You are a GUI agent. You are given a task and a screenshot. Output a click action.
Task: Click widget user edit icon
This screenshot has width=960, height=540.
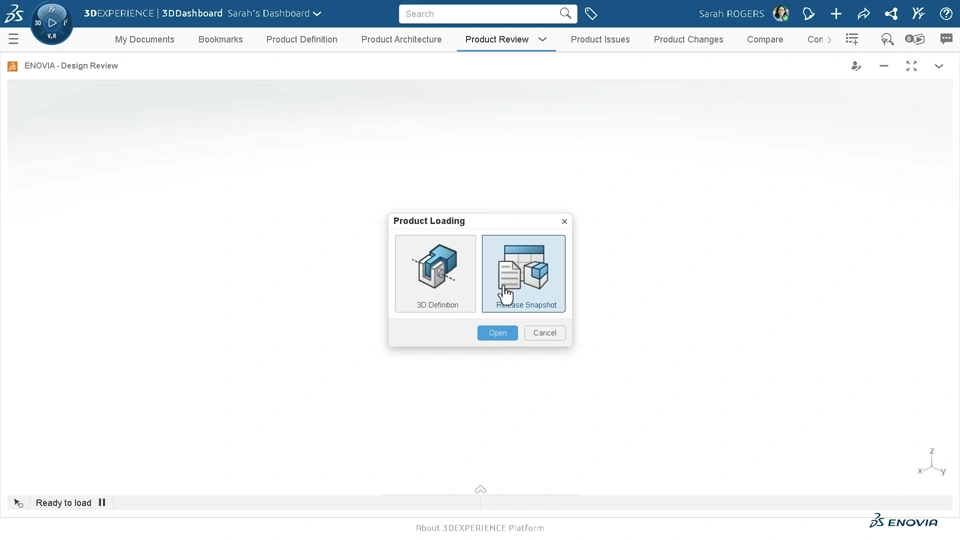pos(856,66)
